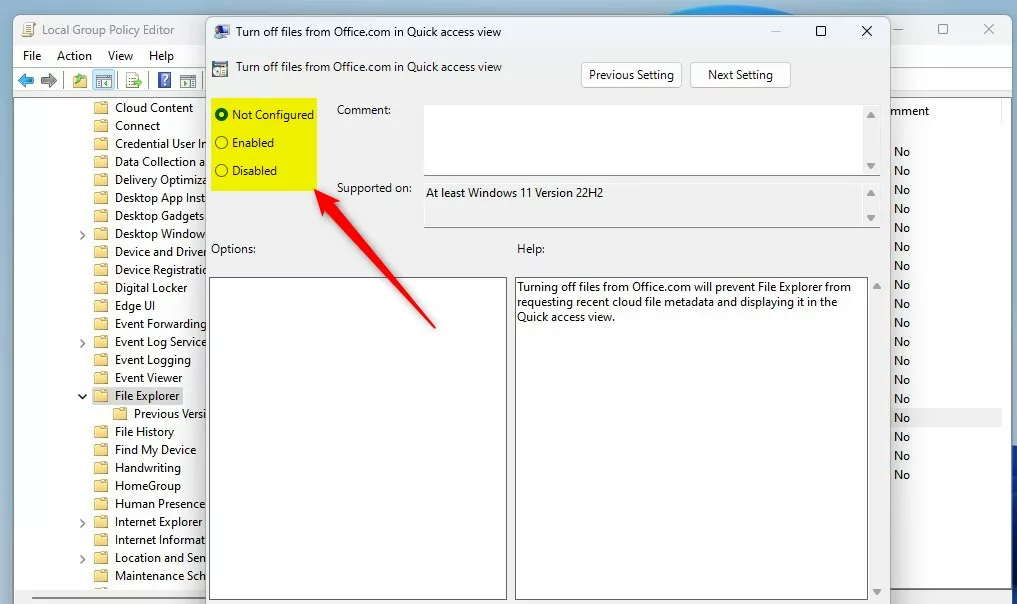Select Data Collection tree item
The width and height of the screenshot is (1017, 604).
(x=160, y=162)
